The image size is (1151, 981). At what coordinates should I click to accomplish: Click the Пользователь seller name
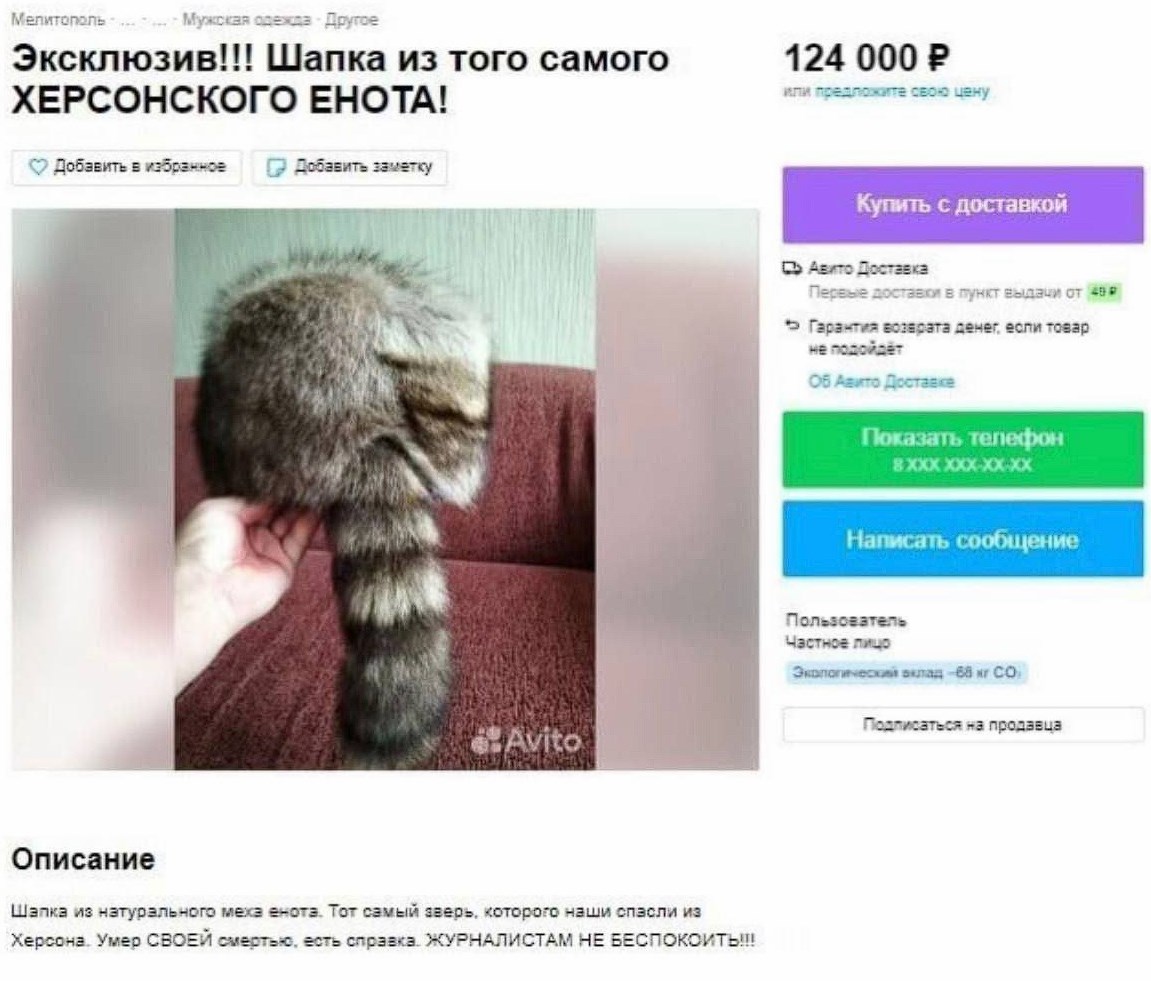click(846, 620)
